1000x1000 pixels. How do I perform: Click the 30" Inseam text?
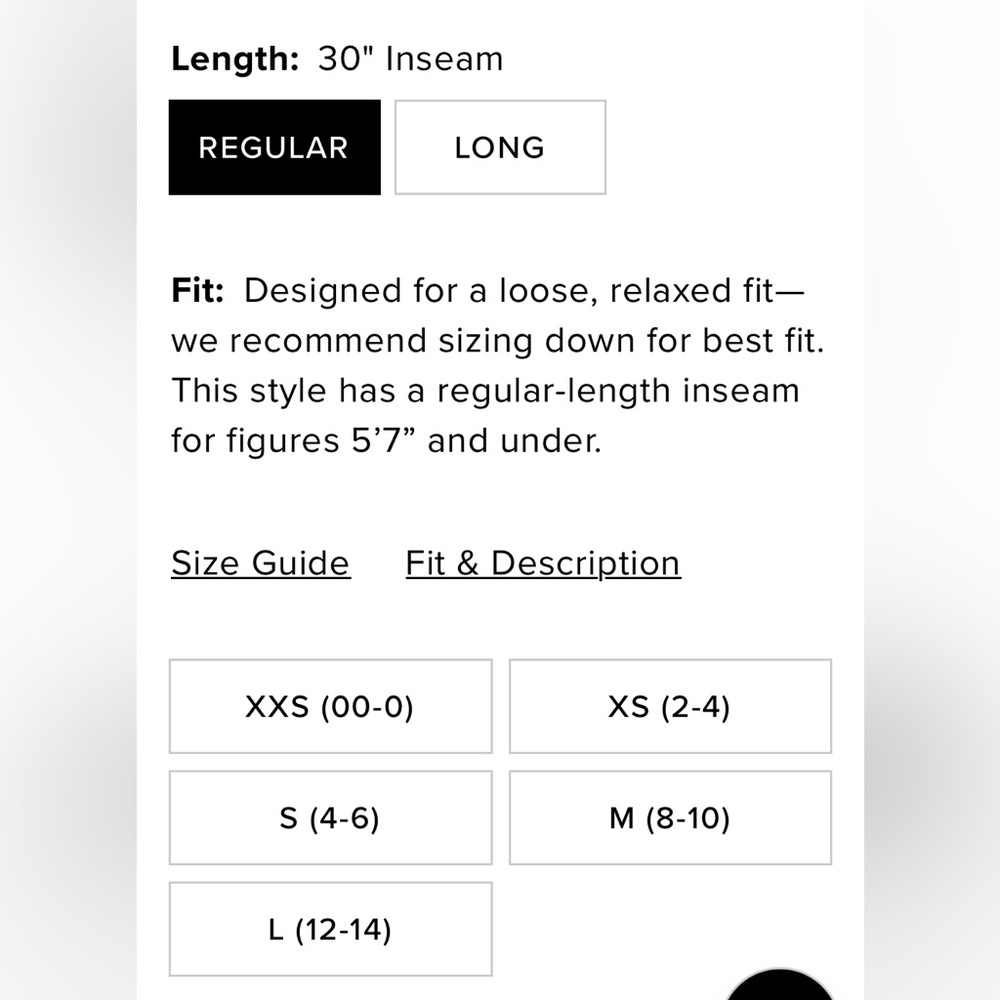click(x=411, y=59)
